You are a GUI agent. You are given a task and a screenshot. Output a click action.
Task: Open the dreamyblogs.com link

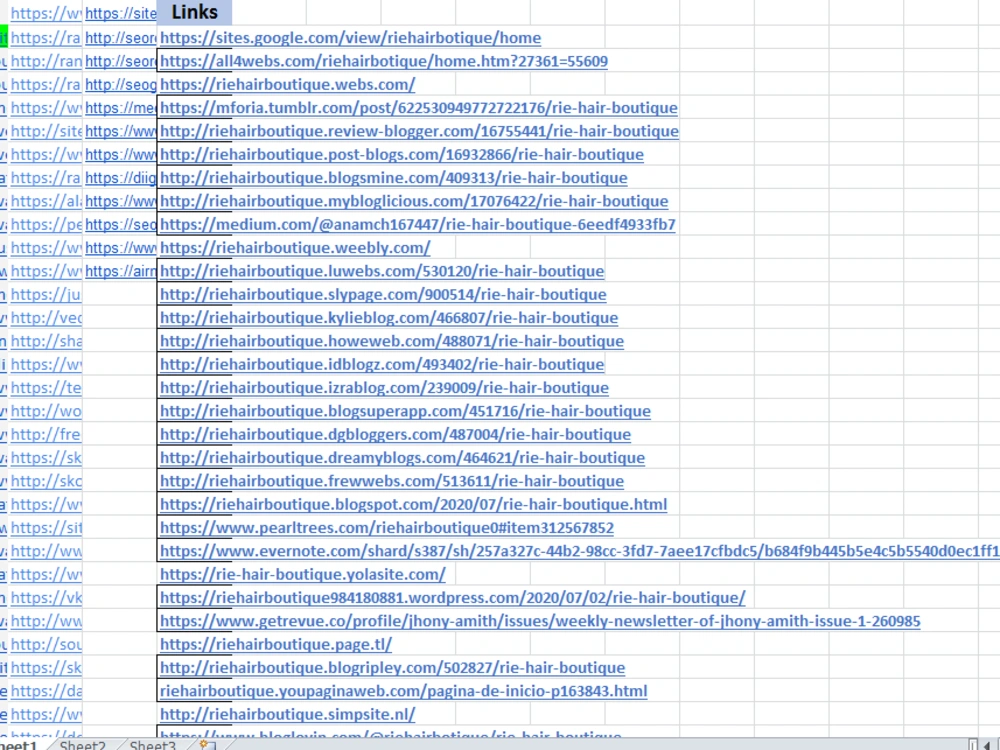[402, 457]
